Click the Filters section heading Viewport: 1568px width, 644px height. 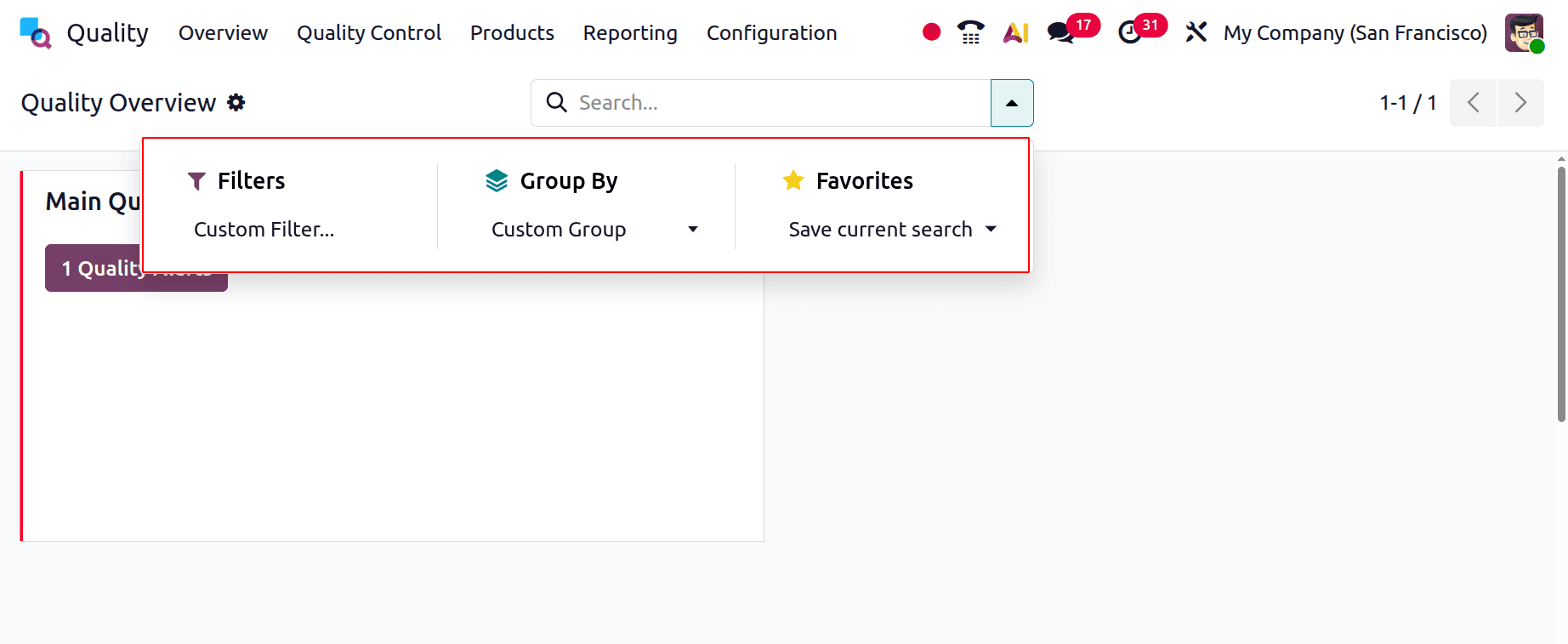point(251,180)
